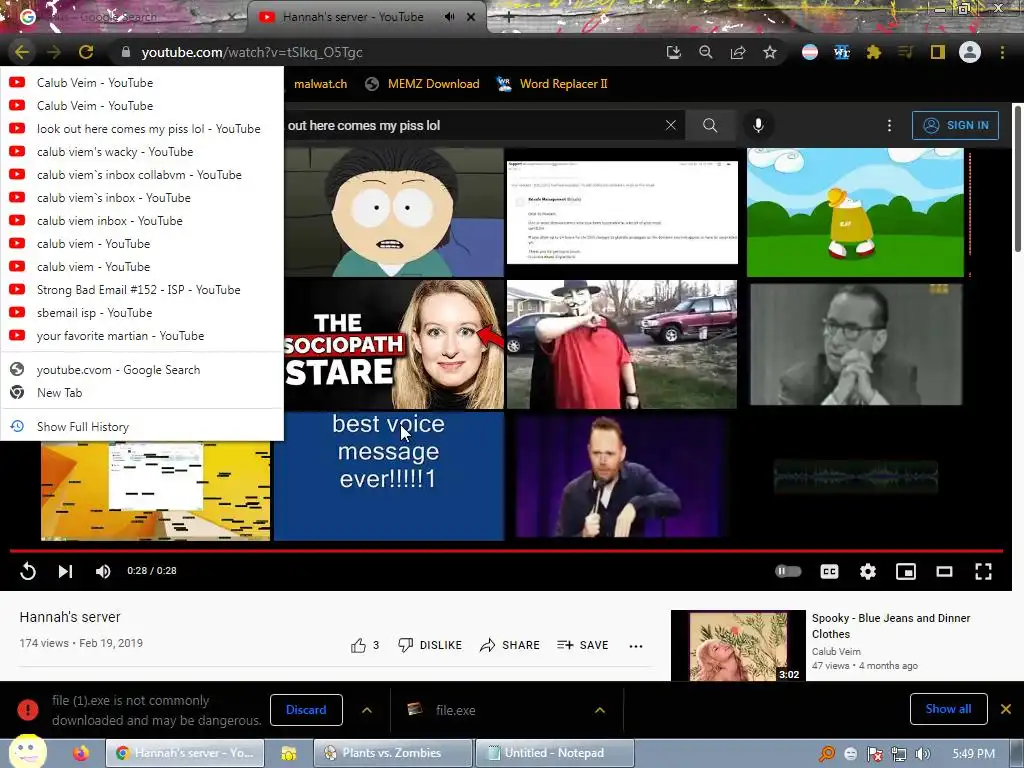The width and height of the screenshot is (1024, 768).
Task: Open 'best voice message ever' video thumbnail
Action: [x=389, y=475]
